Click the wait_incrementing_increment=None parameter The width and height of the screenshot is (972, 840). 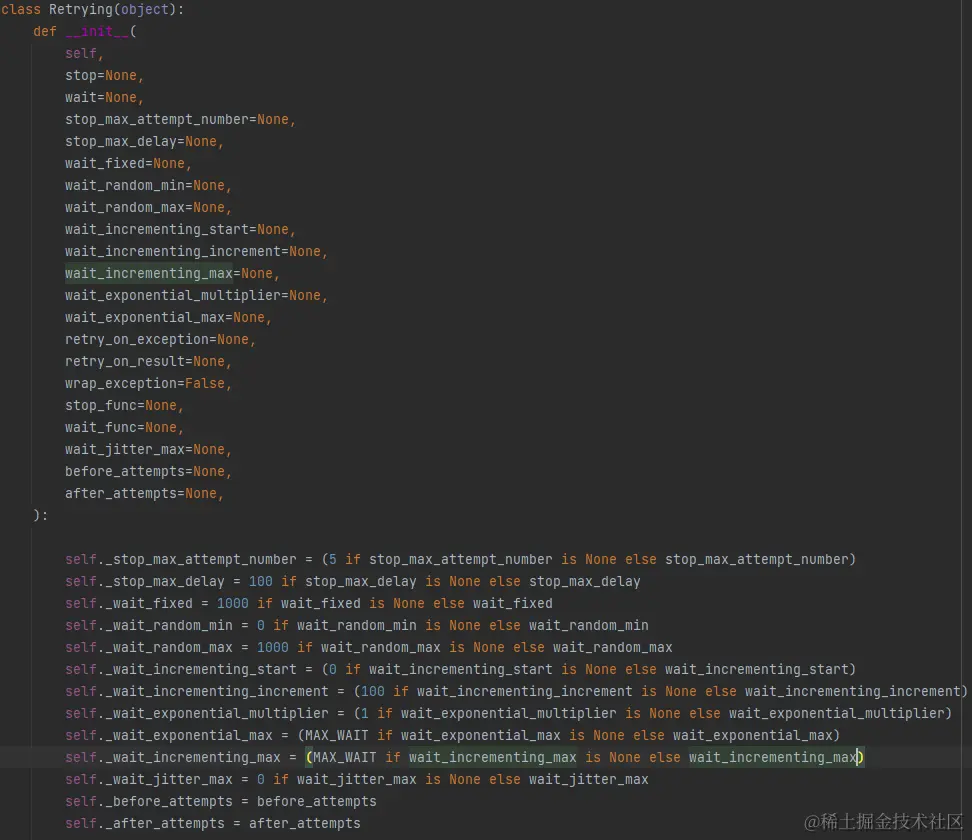click(x=197, y=251)
